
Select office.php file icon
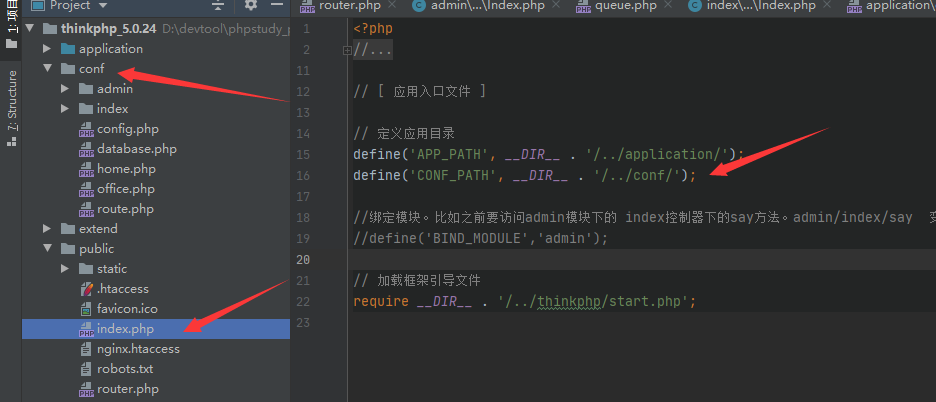pos(87,189)
